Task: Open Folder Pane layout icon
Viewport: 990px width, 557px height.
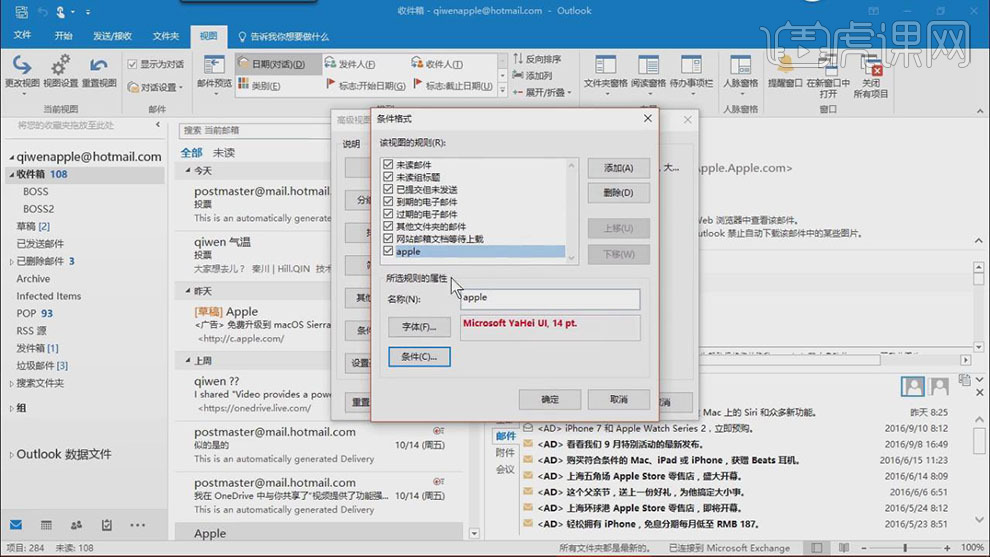Action: (605, 65)
